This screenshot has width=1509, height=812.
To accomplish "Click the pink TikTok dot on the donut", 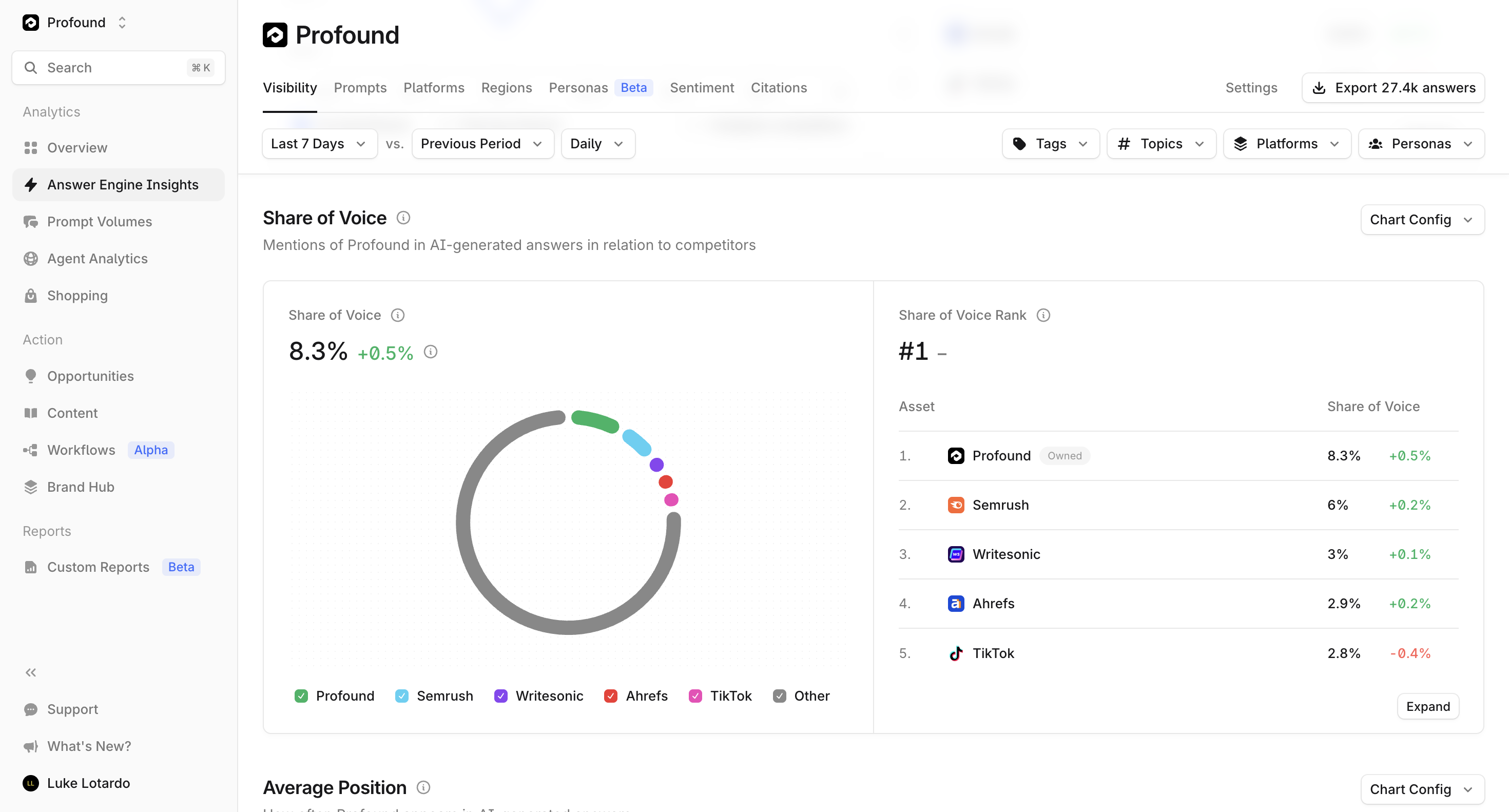I will click(671, 500).
